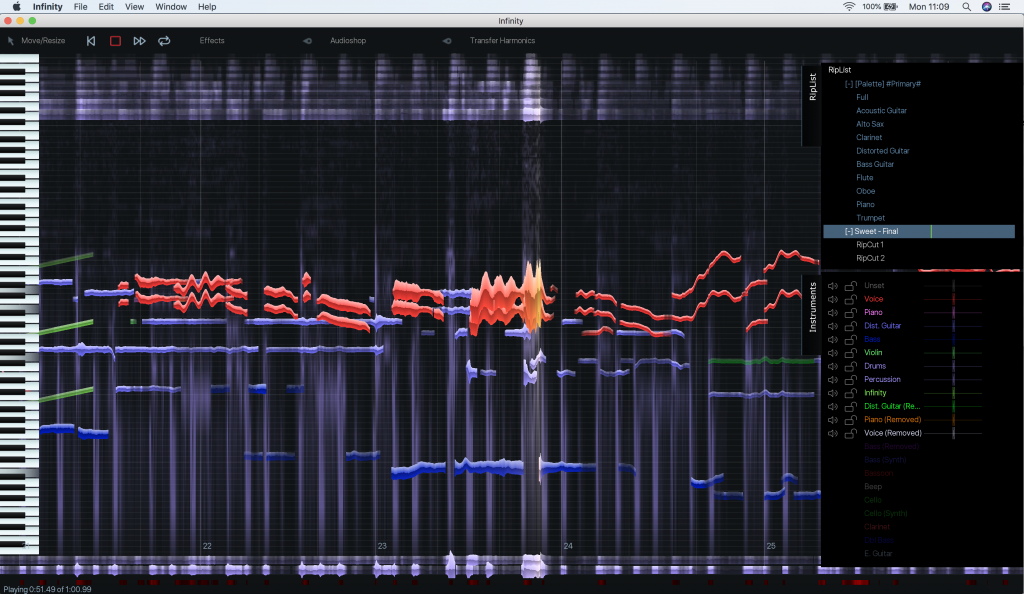
Task: Toggle the lock for Dist. Guitar instrument
Action: [x=850, y=326]
